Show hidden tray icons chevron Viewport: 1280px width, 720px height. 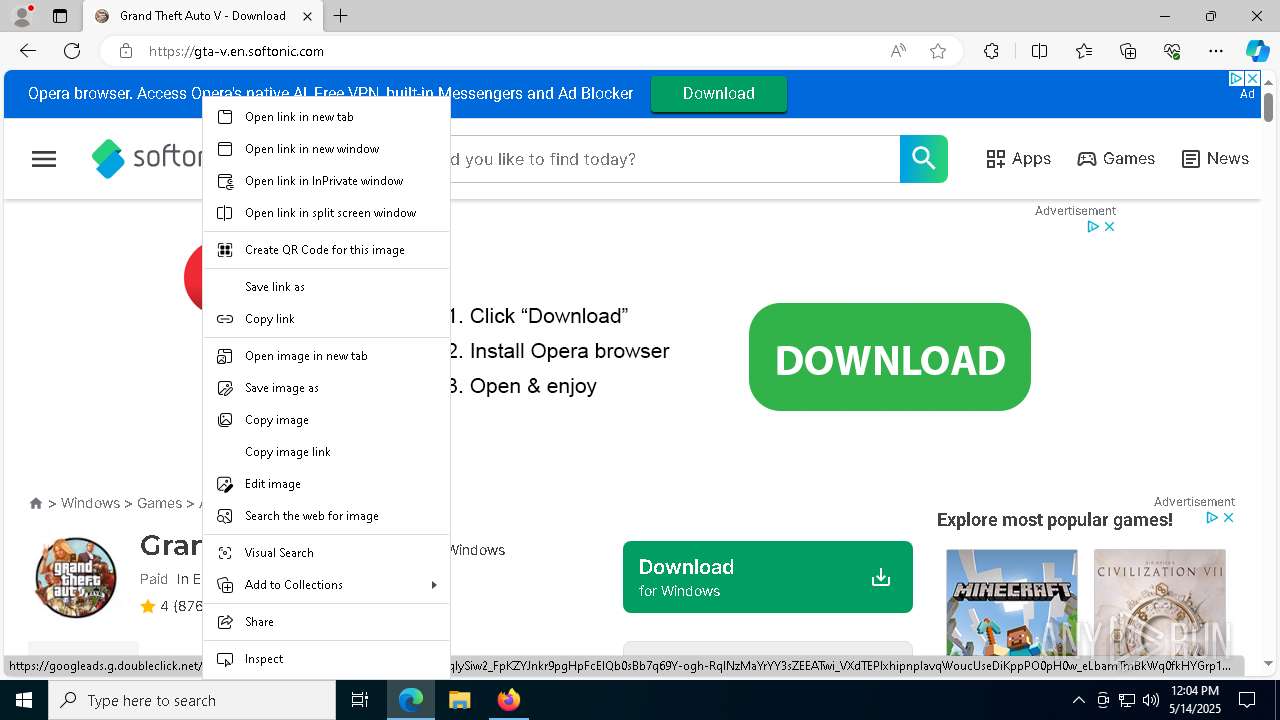click(1078, 700)
